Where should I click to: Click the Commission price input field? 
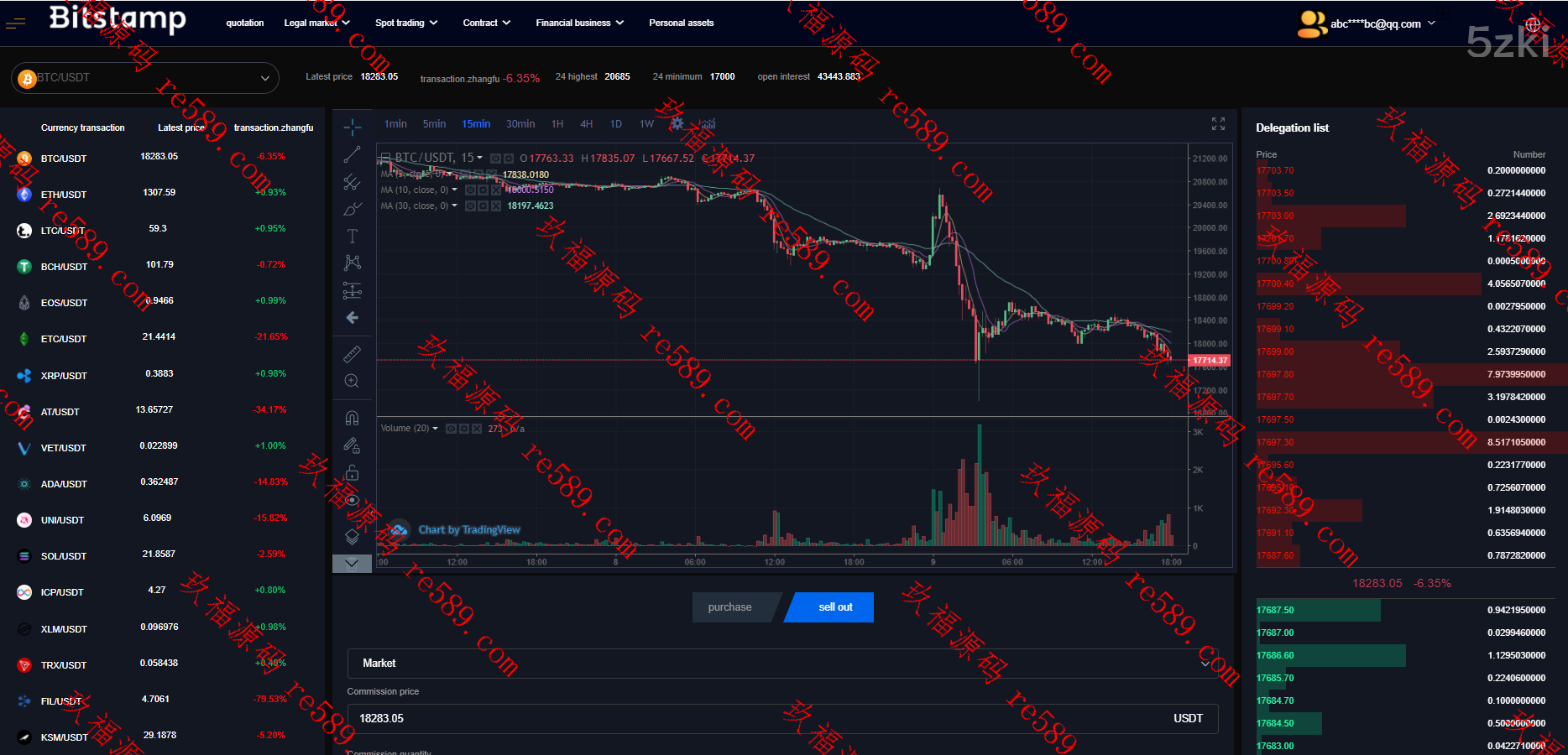pyautogui.click(x=755, y=719)
